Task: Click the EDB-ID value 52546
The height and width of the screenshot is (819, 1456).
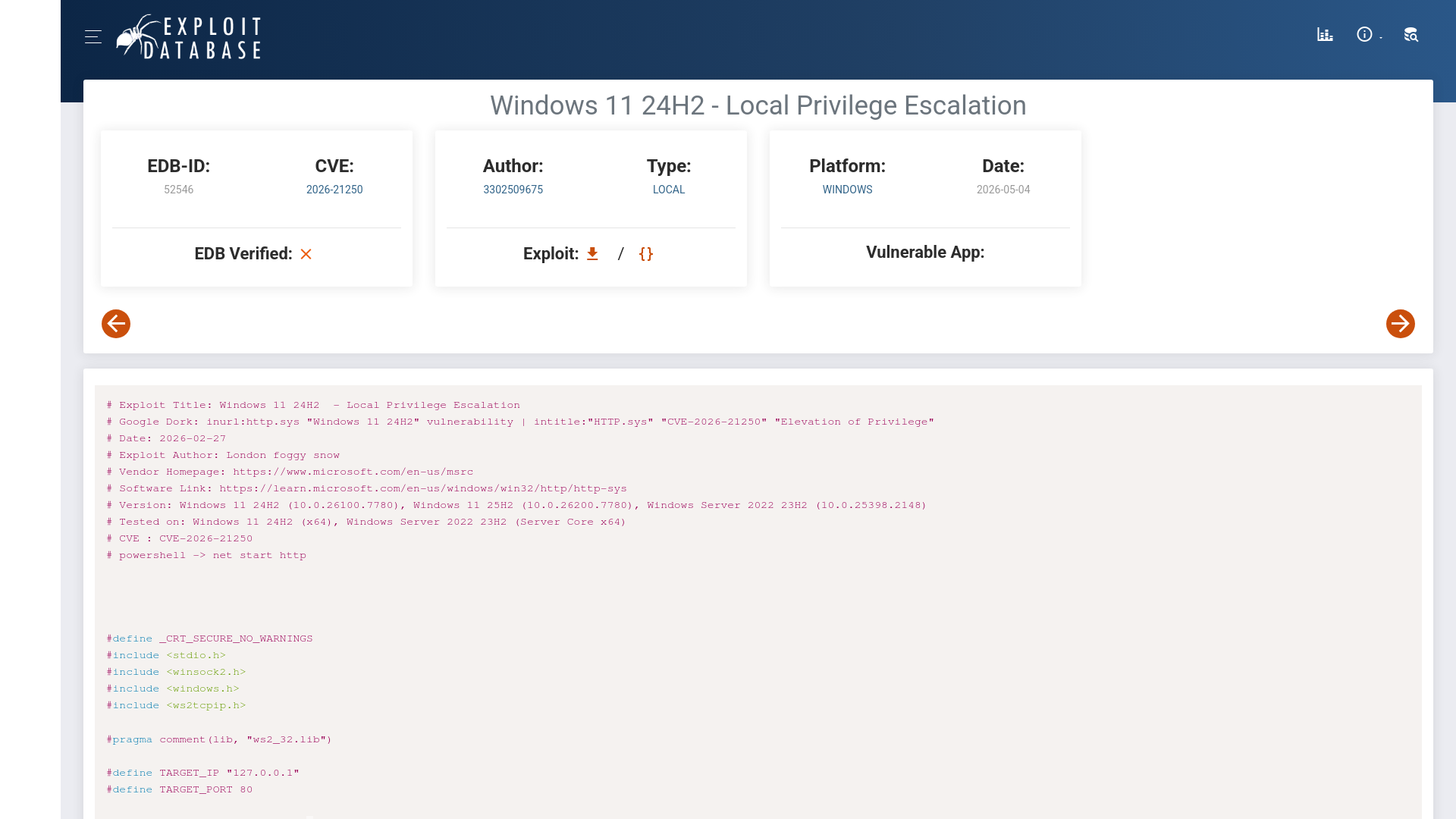Action: click(x=179, y=190)
